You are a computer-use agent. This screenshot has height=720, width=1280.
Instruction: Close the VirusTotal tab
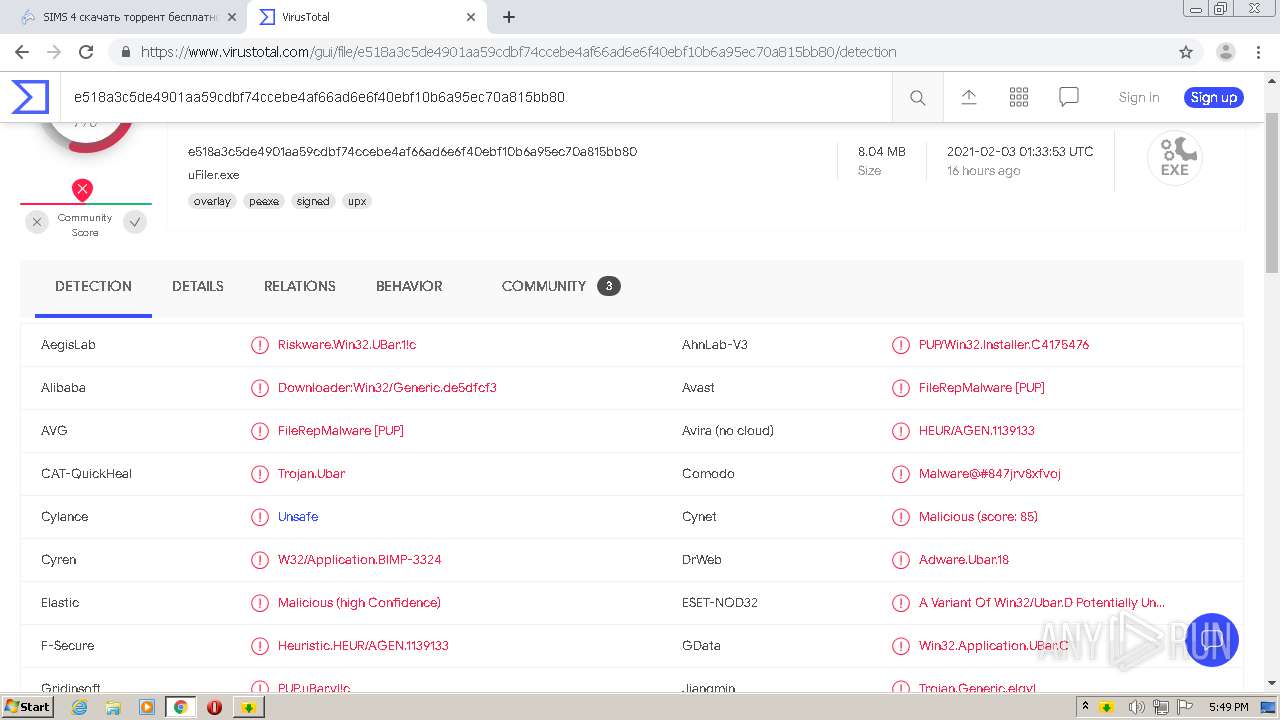pos(471,17)
